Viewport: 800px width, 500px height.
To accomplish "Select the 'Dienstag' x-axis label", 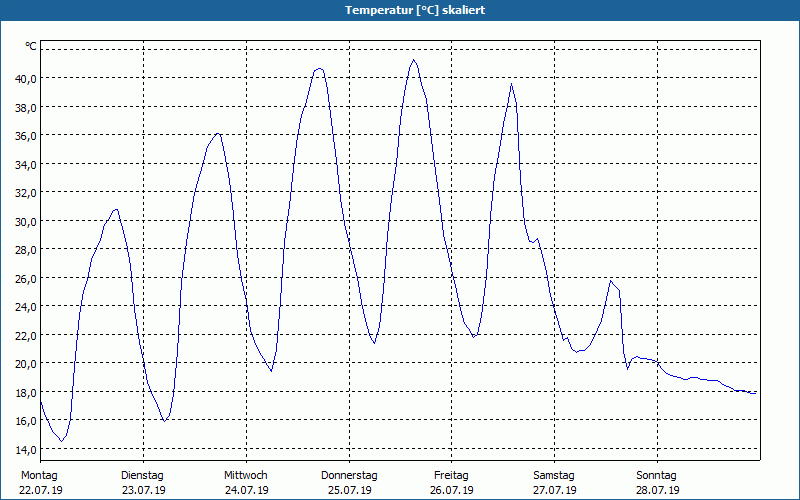I will [142, 475].
